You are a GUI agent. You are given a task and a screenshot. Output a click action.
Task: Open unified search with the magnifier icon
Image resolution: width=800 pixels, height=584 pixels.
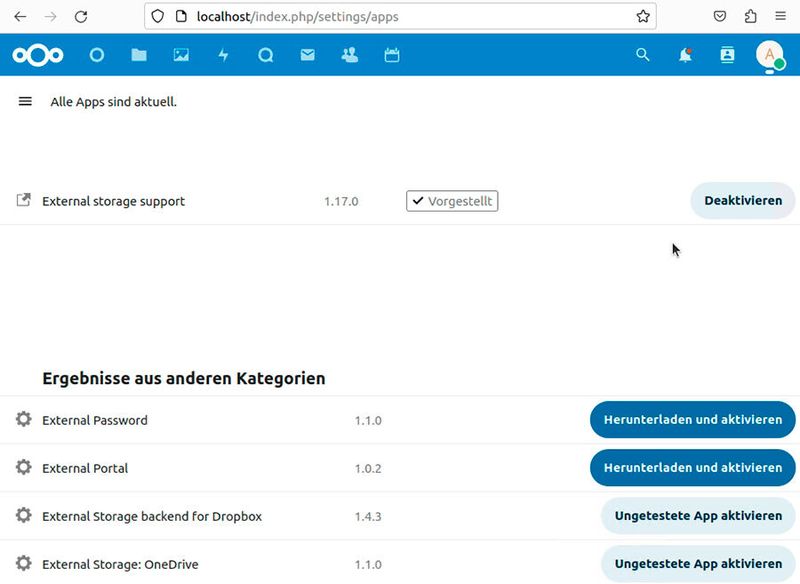click(x=643, y=55)
